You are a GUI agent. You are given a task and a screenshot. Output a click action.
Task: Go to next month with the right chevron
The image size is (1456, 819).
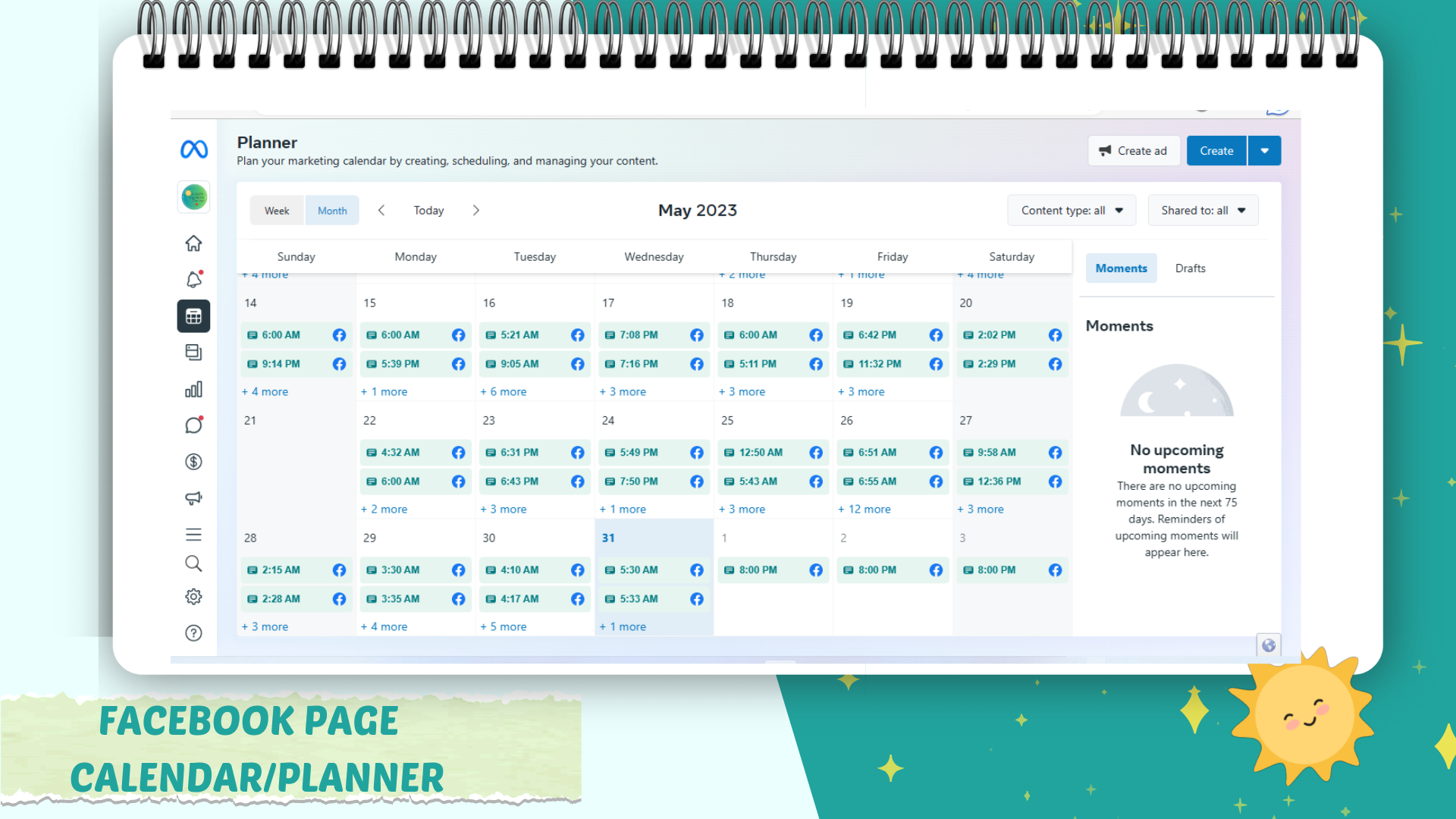pos(476,211)
